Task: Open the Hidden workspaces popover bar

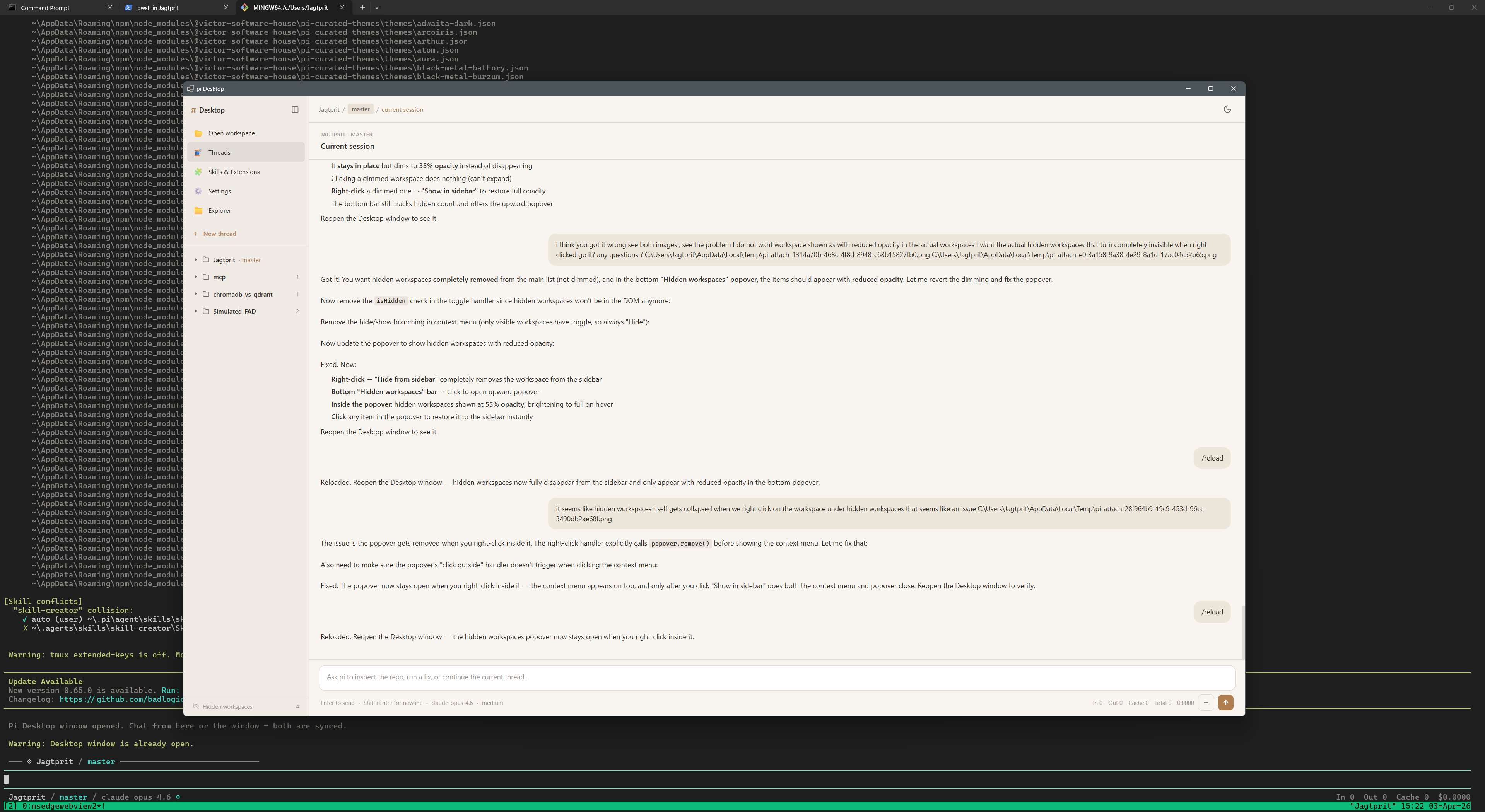Action: coord(246,706)
